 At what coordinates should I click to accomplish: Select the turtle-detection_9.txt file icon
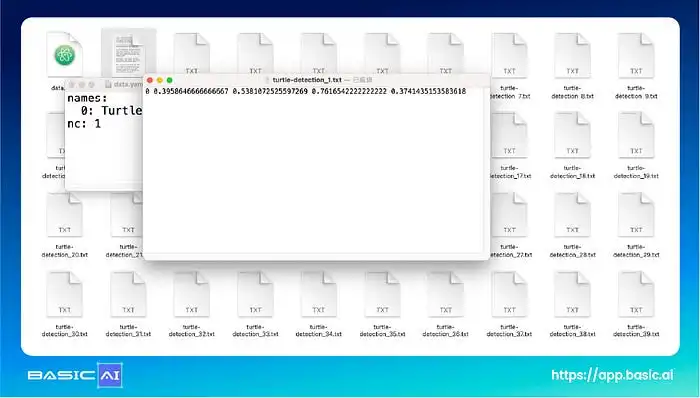click(636, 55)
